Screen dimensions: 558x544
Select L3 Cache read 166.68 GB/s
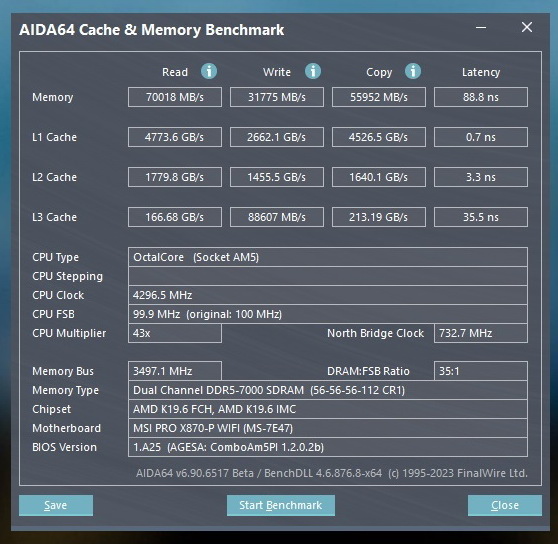(x=175, y=217)
